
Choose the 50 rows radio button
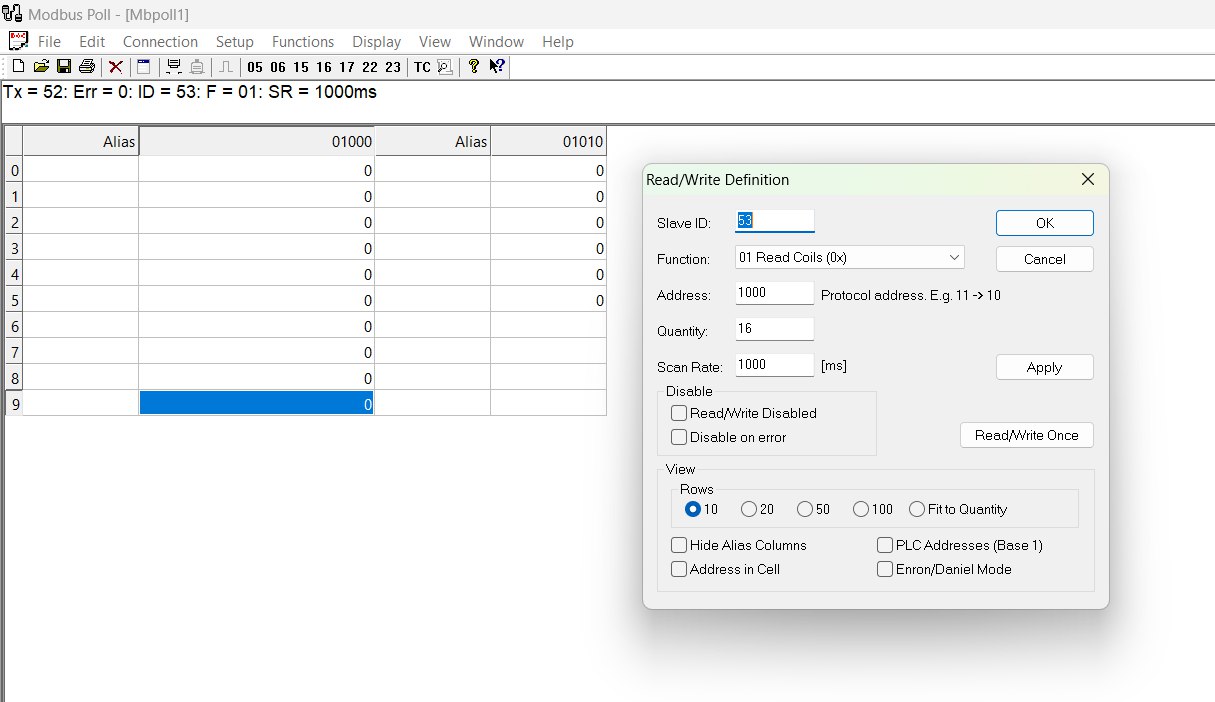(805, 509)
